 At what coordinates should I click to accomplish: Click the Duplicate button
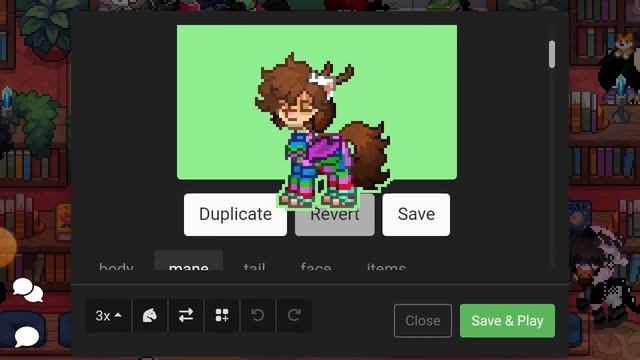click(236, 215)
